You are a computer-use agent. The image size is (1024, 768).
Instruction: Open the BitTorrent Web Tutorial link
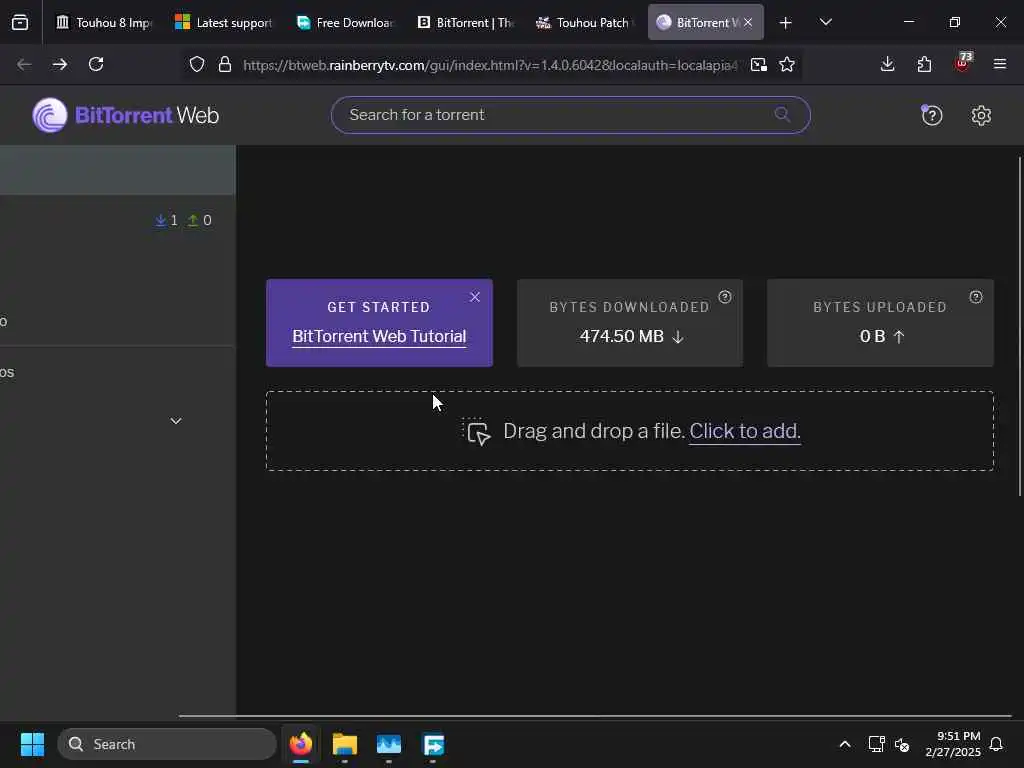[379, 336]
